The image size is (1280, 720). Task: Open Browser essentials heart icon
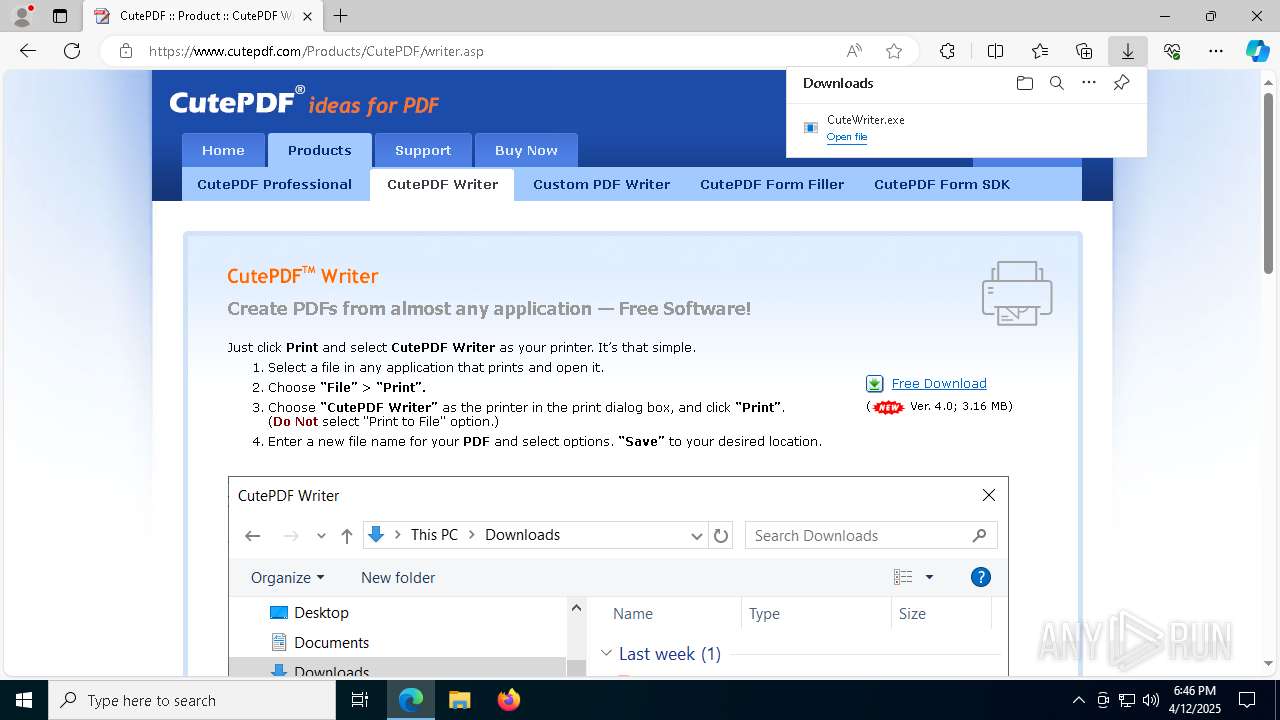(1172, 51)
